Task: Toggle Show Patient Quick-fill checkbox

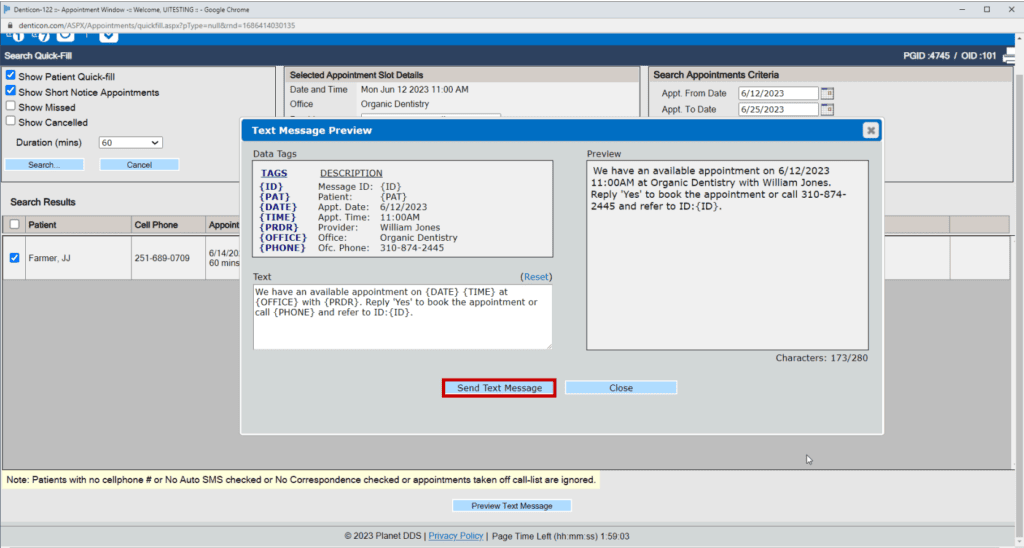Action: [11, 76]
